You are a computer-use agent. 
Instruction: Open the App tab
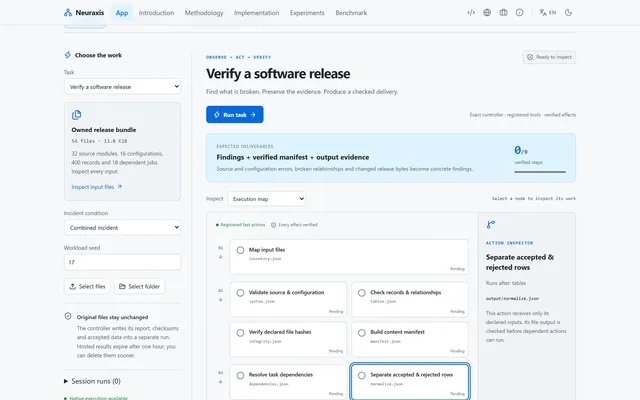pos(122,13)
